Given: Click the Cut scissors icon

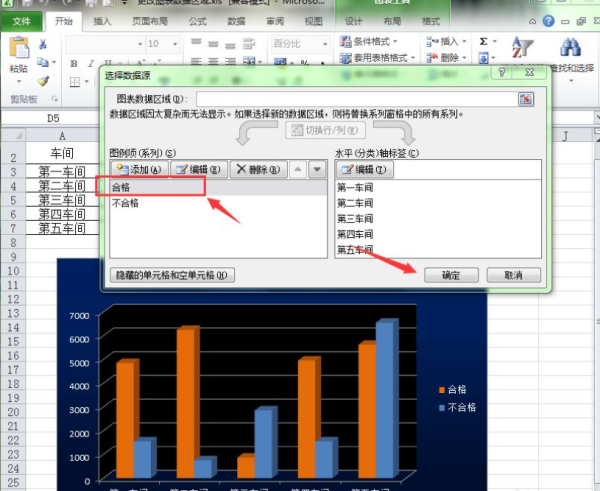Looking at the screenshot, I should [x=42, y=44].
